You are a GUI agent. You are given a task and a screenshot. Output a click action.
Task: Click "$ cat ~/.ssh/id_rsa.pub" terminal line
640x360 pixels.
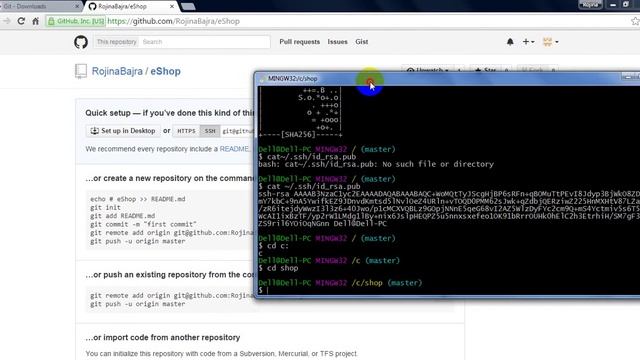[x=309, y=187]
